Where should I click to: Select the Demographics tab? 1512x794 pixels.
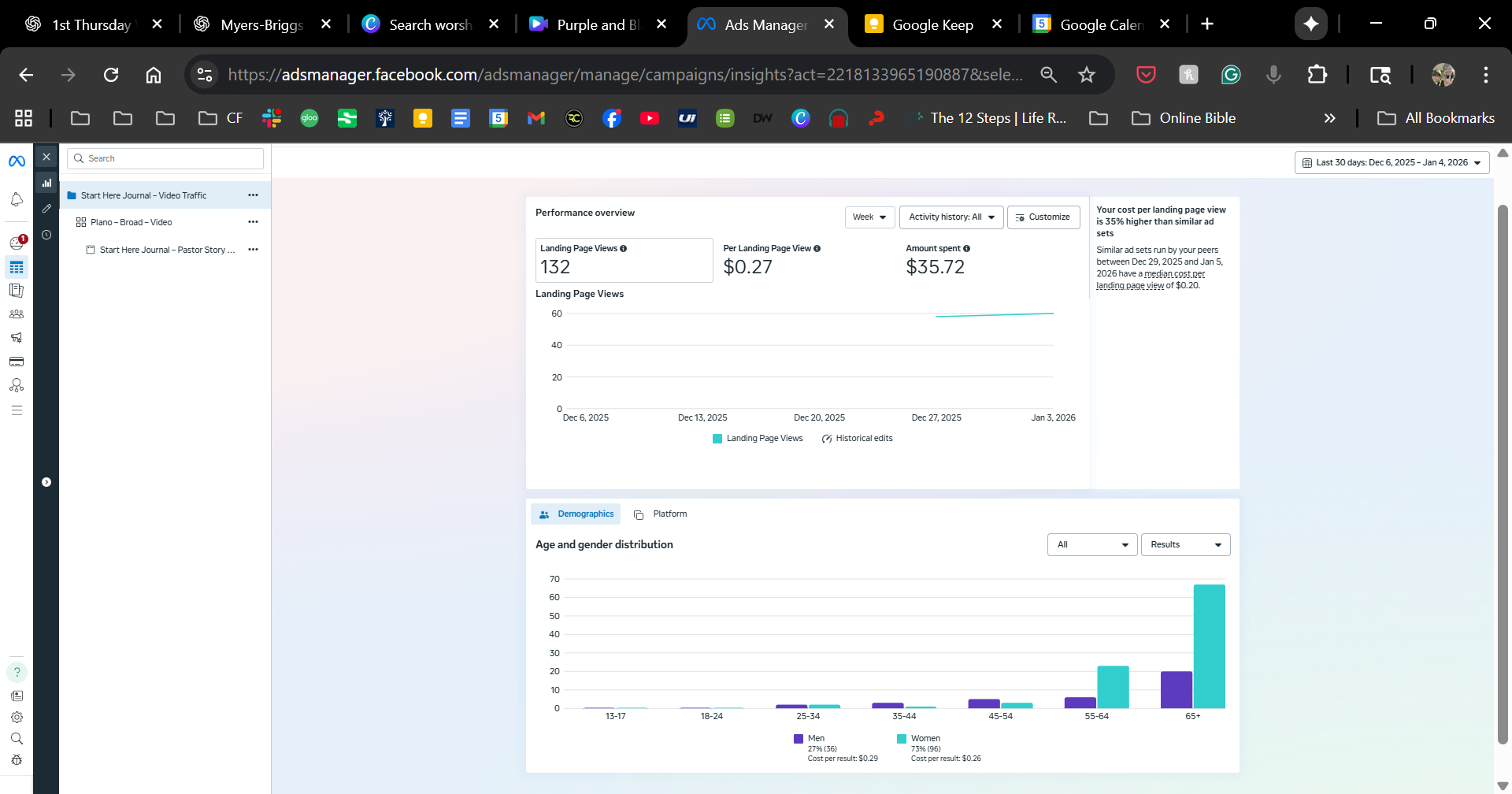click(576, 514)
